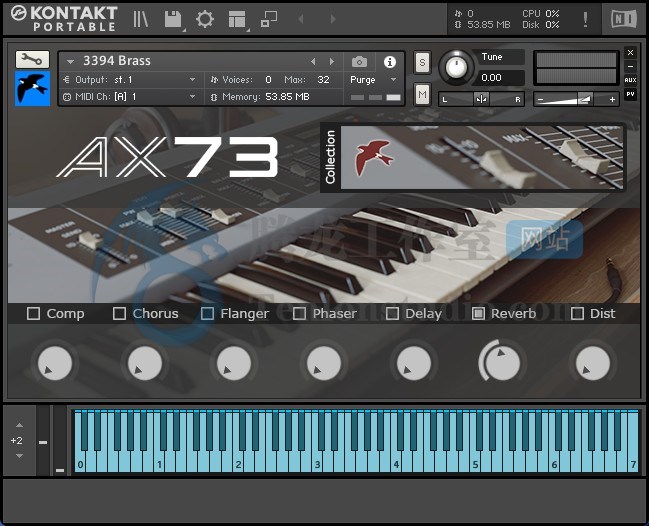Disable the Reverb effect checkbox
Viewport: 649px width, 526px height.
478,313
